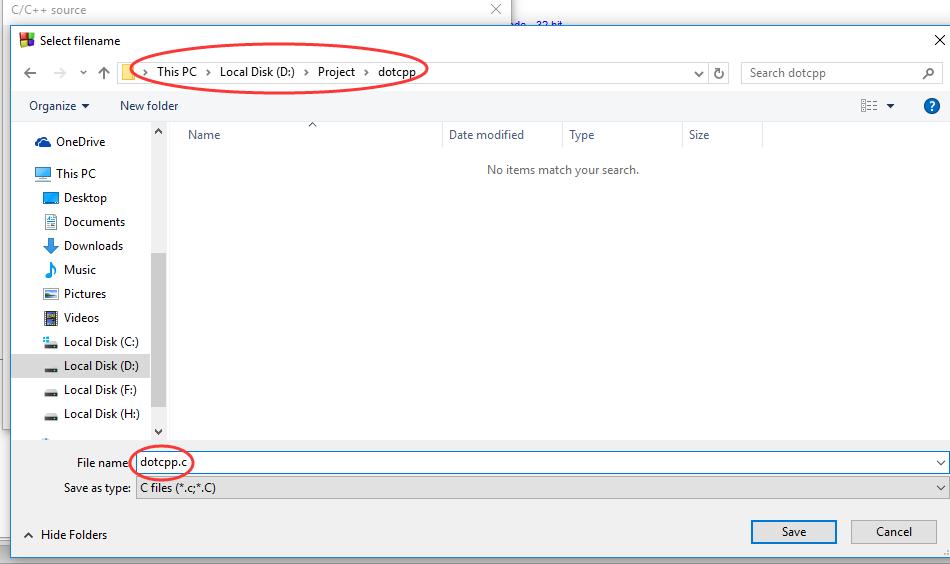This screenshot has height=564, width=950.
Task: Open the recent locations dropdown arrow
Action: pyautogui.click(x=83, y=73)
